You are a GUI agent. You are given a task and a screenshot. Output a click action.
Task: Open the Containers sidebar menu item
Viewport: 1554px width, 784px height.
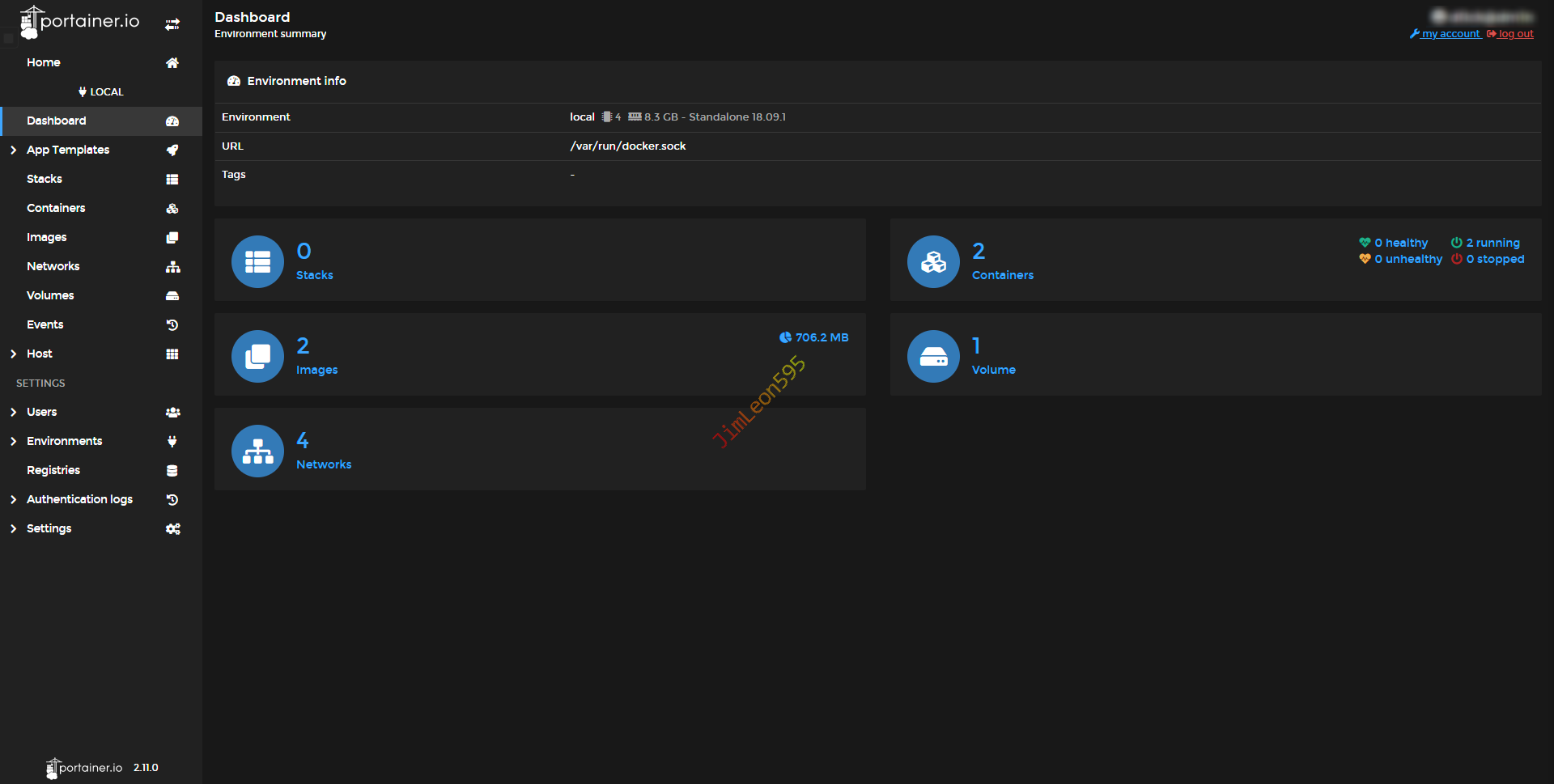point(56,208)
